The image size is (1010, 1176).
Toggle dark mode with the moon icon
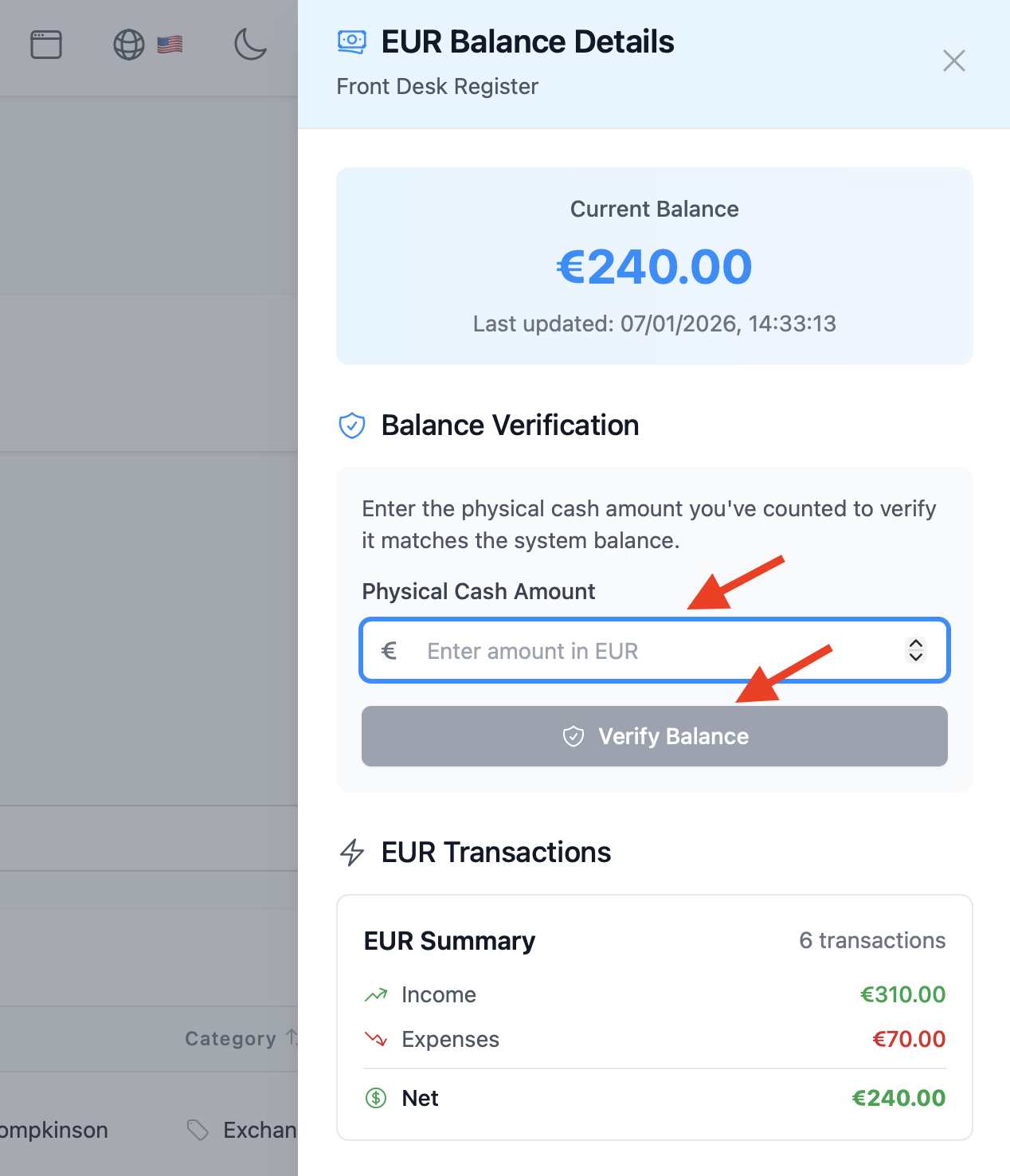[250, 45]
